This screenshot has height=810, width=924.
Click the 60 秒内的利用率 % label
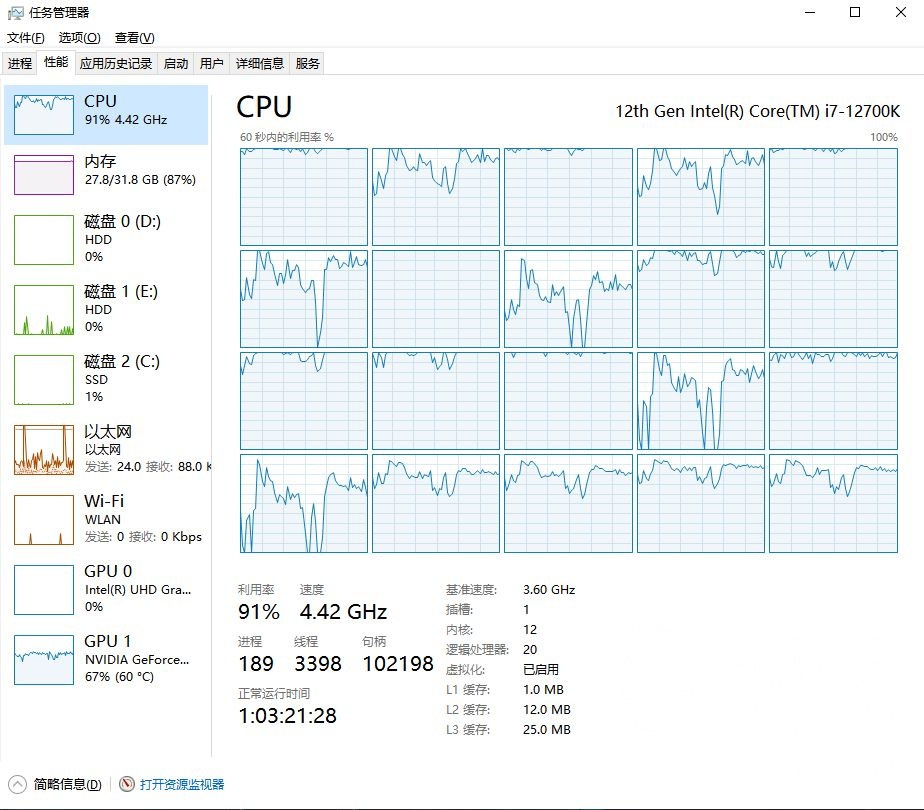[287, 137]
